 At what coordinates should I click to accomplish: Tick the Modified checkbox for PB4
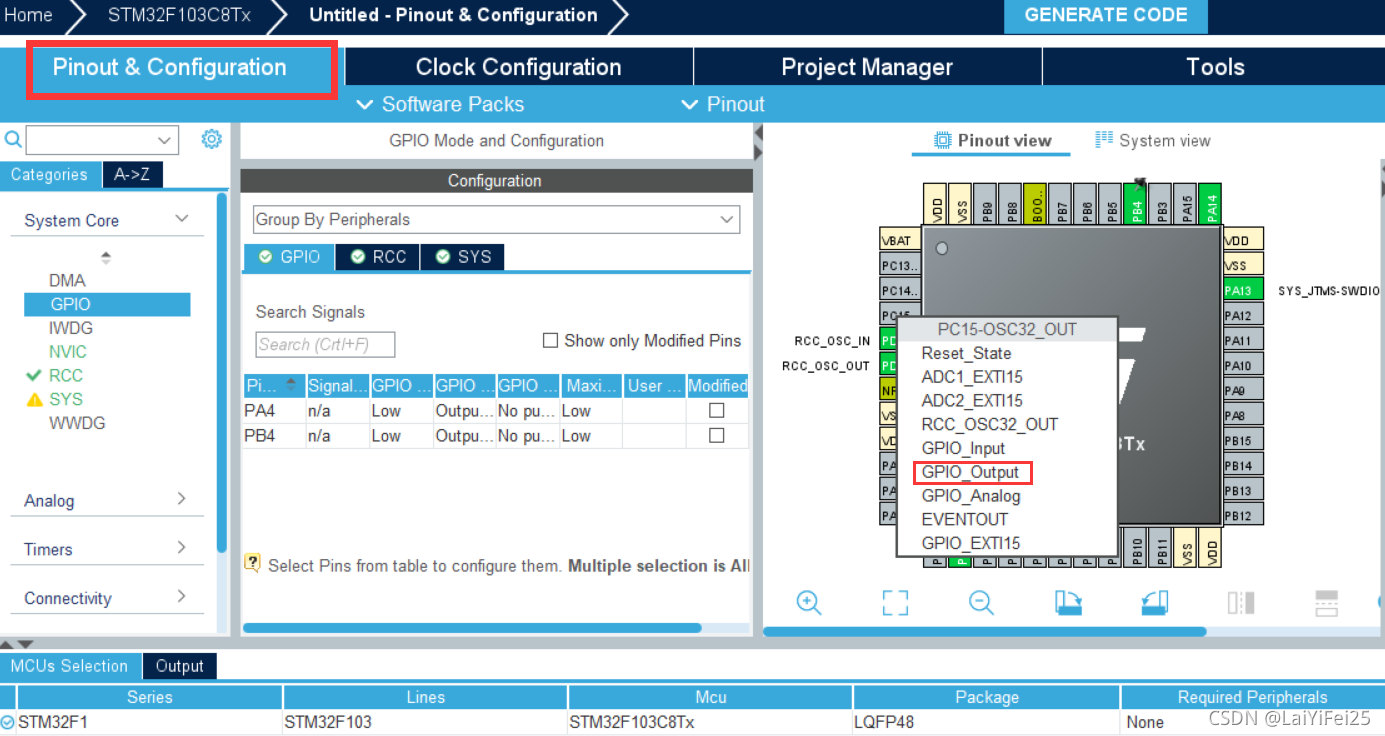pos(716,435)
